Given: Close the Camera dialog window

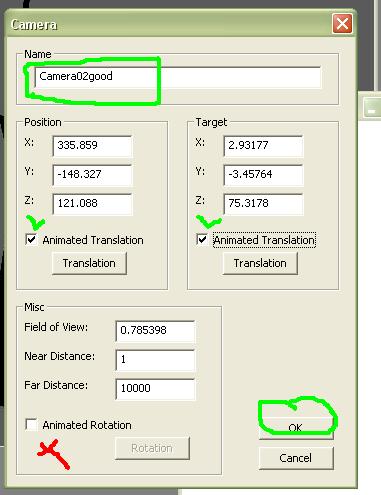Looking at the screenshot, I should pyautogui.click(x=342, y=24).
